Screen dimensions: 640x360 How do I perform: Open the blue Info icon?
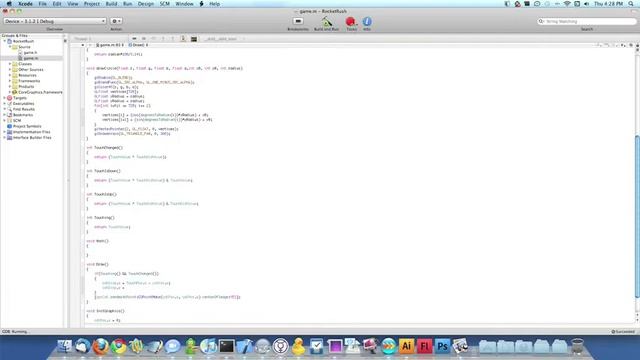click(x=367, y=21)
